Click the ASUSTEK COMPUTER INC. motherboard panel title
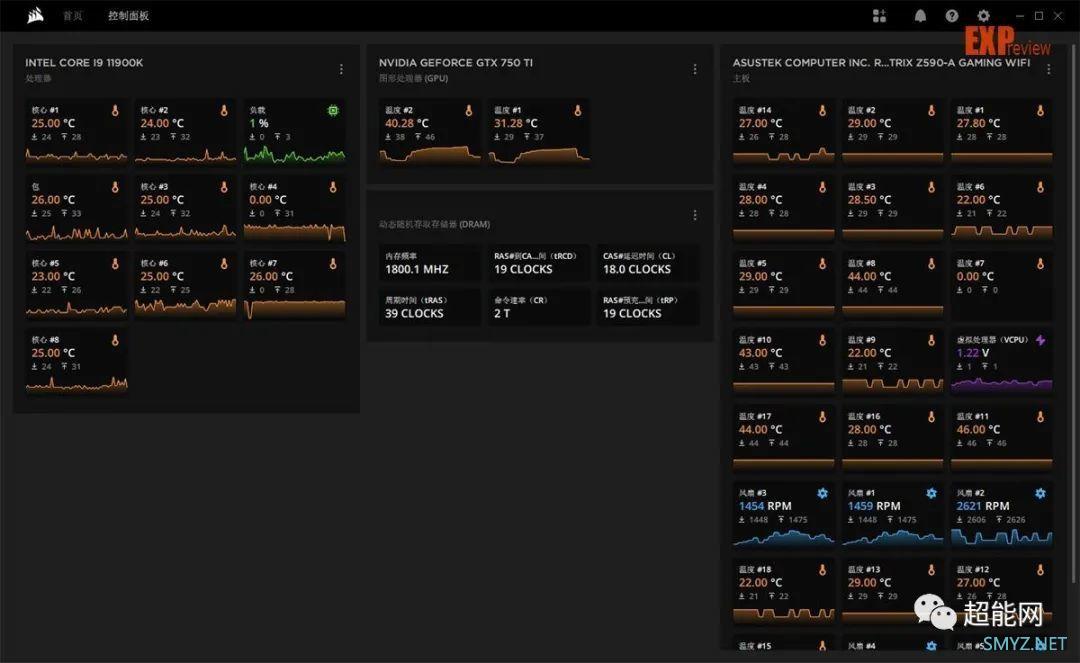 pos(882,63)
